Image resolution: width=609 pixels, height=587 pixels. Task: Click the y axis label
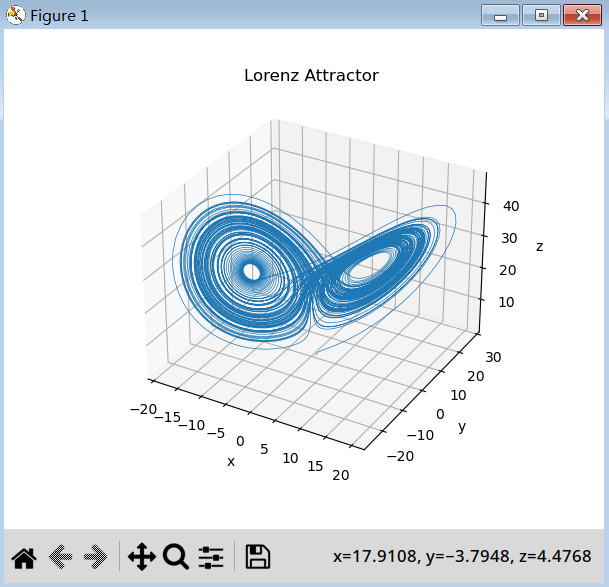click(x=462, y=426)
